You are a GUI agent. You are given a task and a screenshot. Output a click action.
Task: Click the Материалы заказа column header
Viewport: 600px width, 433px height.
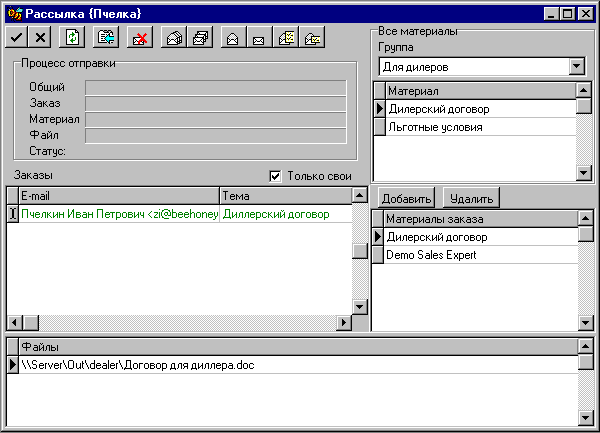pyautogui.click(x=481, y=219)
